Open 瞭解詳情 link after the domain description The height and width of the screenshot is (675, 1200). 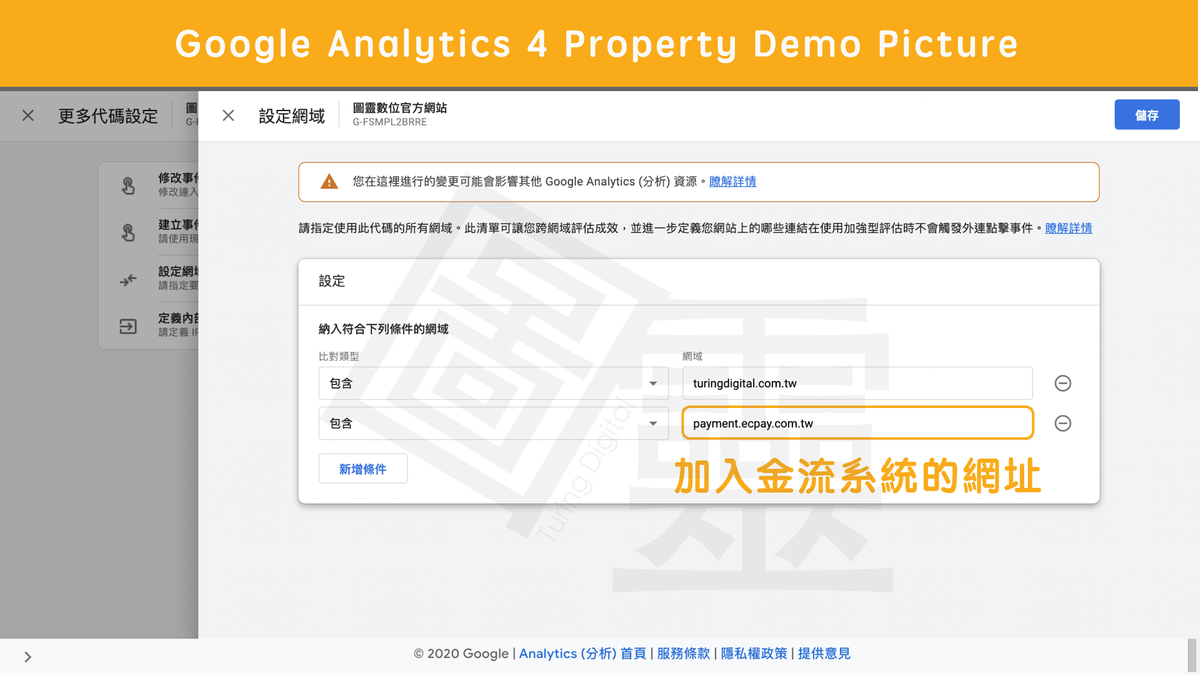(x=1069, y=228)
